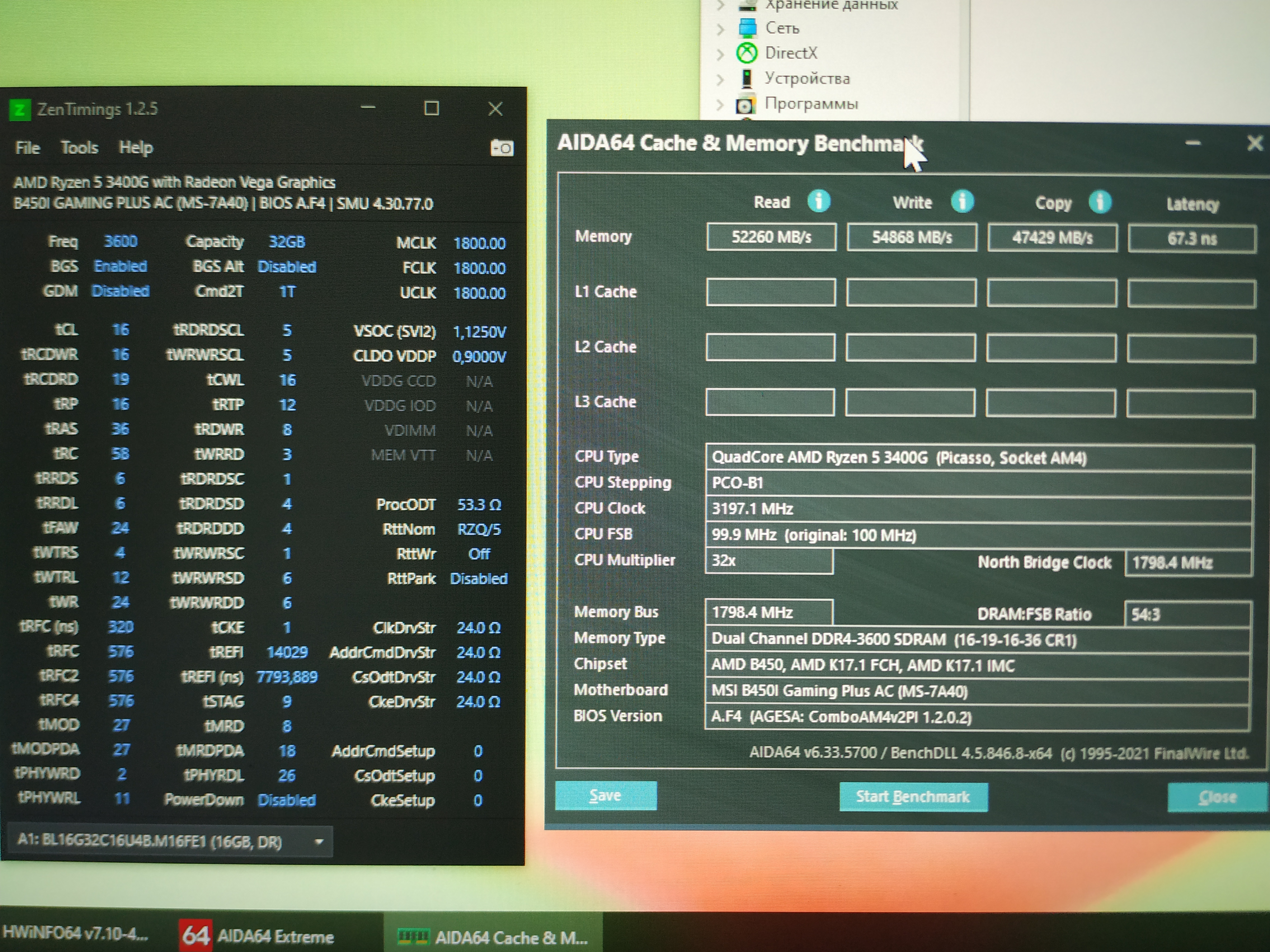Viewport: 1270px width, 952px height.
Task: Click the Программы icon in tree
Action: (746, 104)
